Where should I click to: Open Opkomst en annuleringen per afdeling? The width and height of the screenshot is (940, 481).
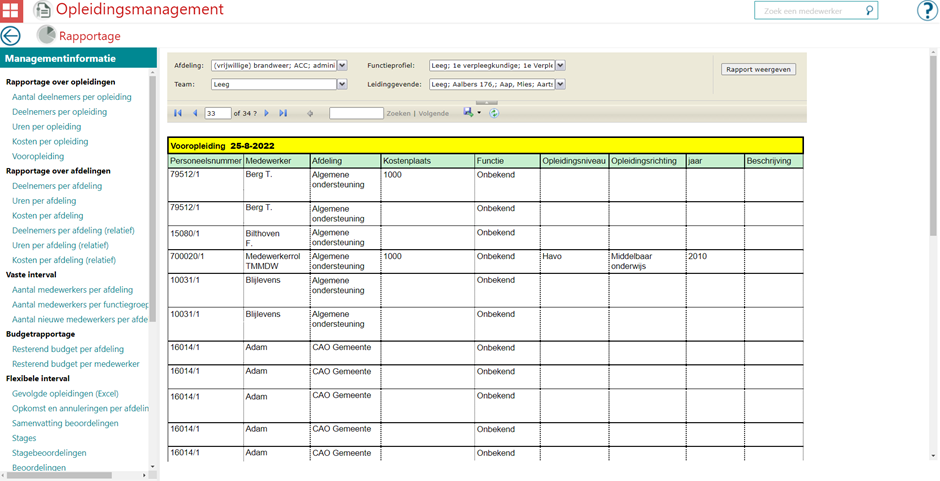[x=80, y=408]
